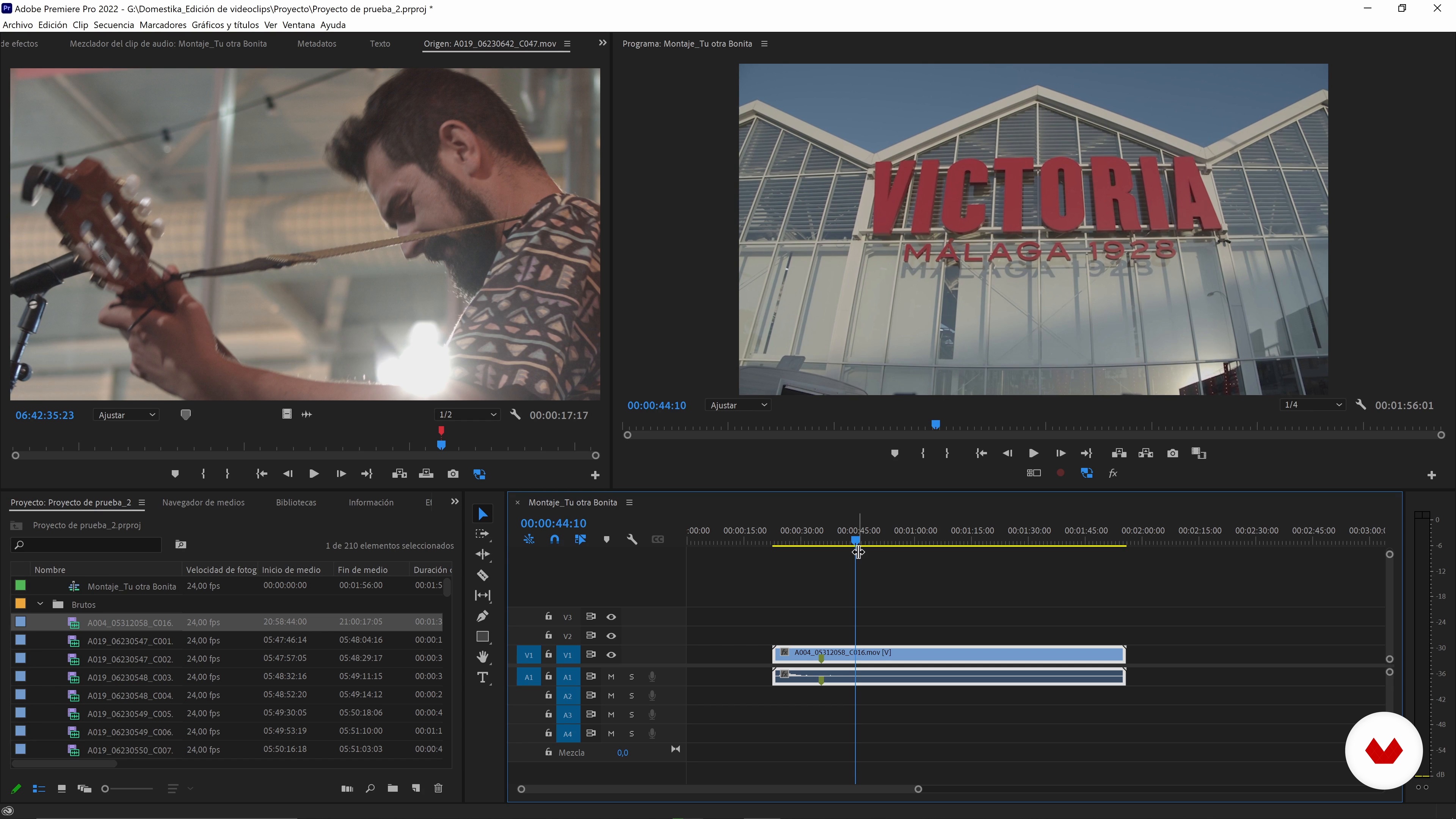1456x819 pixels.
Task: Toggle V3 track output eye
Action: point(611,617)
